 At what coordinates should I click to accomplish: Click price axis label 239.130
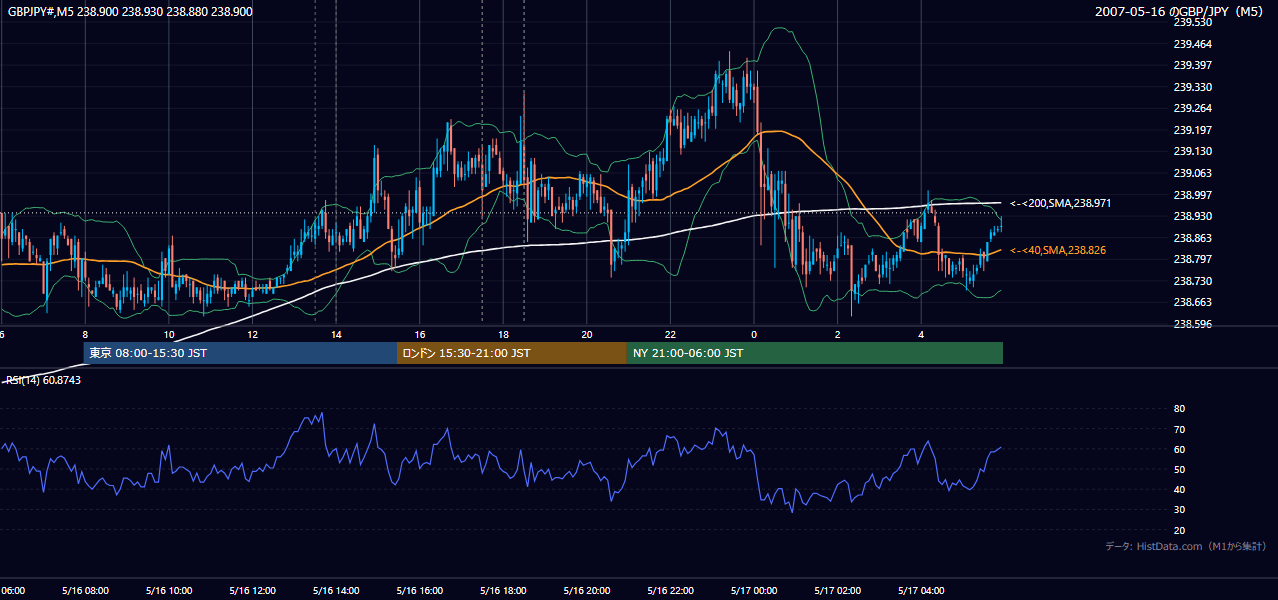click(x=1193, y=151)
